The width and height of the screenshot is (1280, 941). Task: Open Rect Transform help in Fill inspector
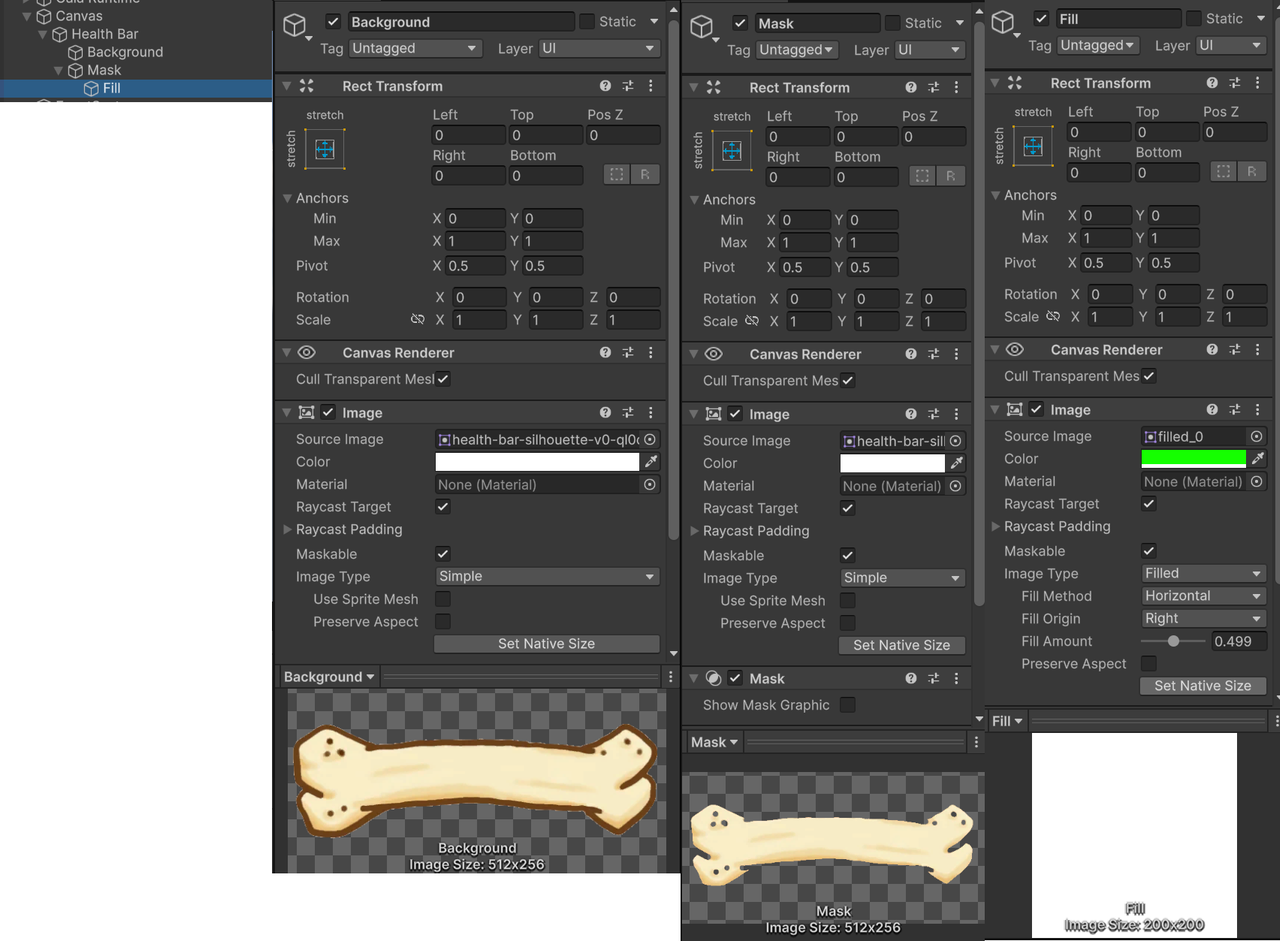1212,83
